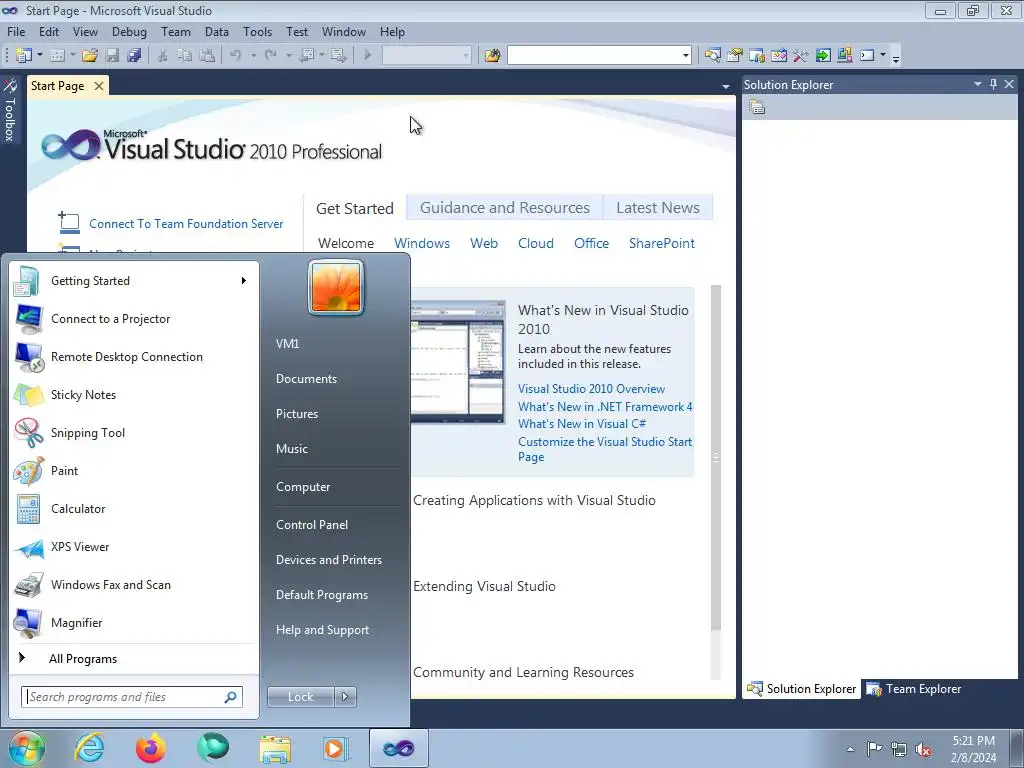Expand All Programs in the Start menu

(x=83, y=658)
